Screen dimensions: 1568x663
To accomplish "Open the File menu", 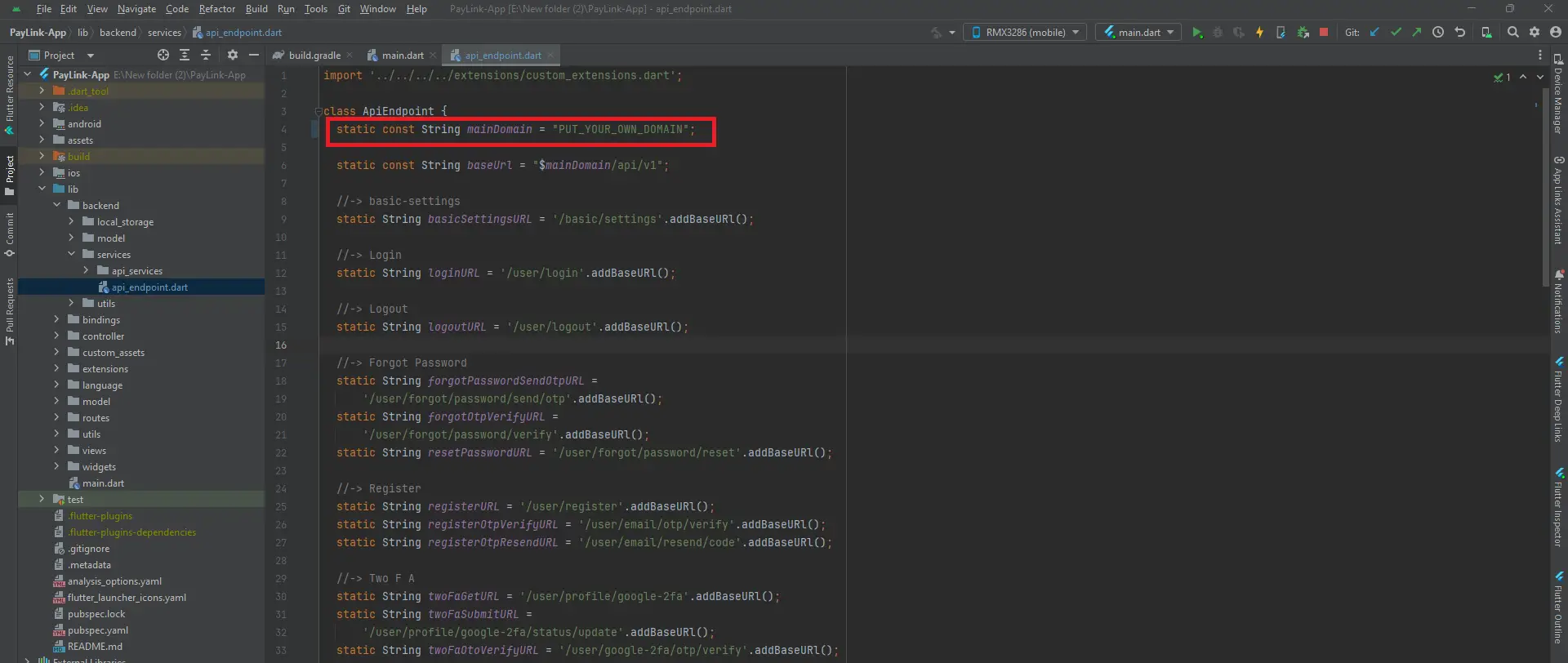I will pos(44,9).
